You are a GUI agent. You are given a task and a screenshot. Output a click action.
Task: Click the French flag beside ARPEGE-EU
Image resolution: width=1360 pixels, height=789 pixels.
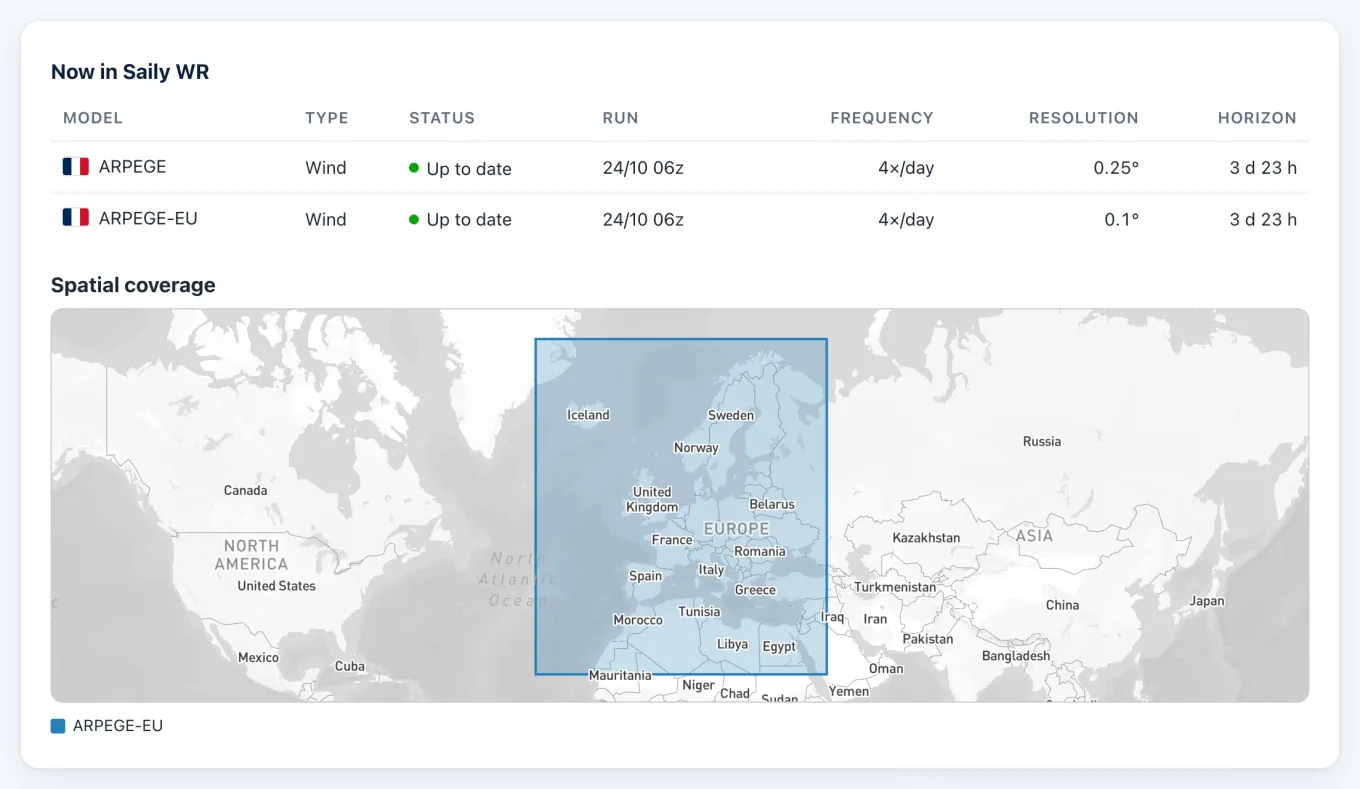76,218
